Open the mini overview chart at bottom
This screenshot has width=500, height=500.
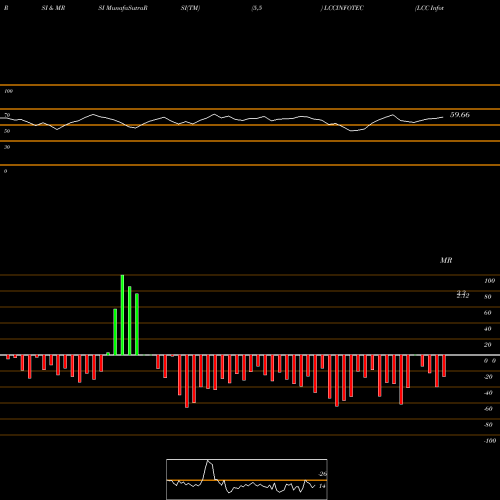point(247,479)
